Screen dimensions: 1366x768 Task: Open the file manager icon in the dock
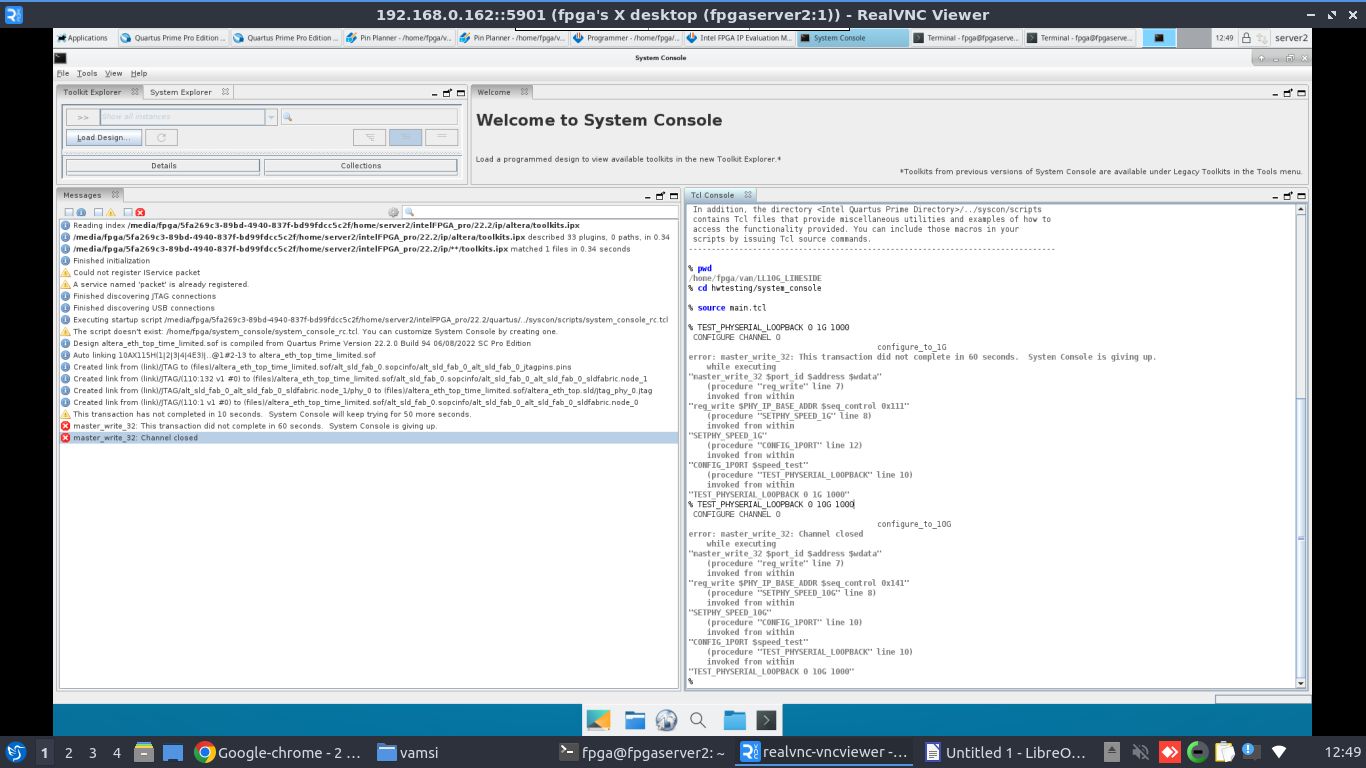[634, 720]
